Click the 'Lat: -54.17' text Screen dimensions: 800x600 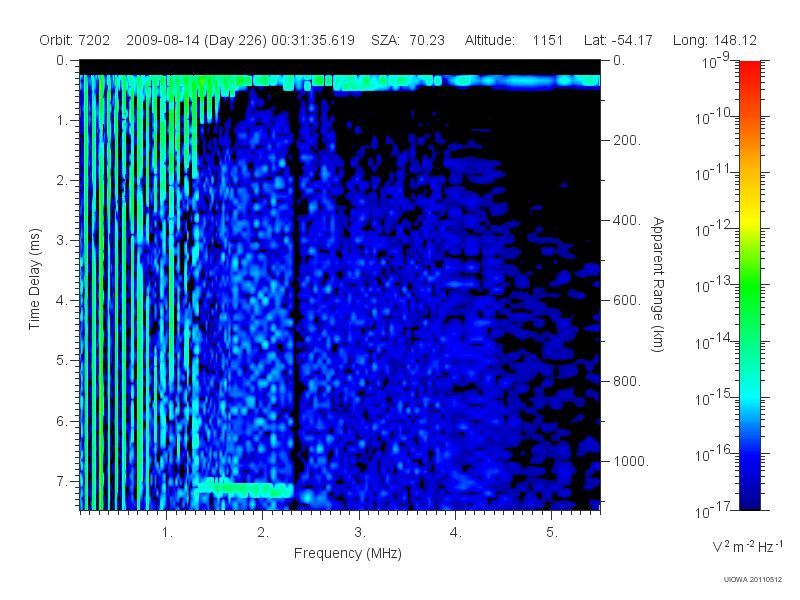(618, 40)
